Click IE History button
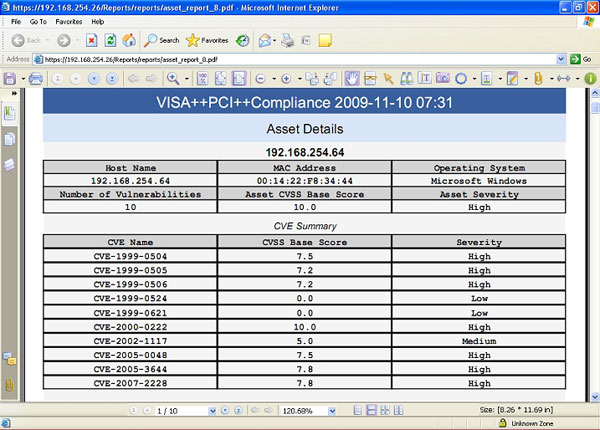 tap(242, 41)
